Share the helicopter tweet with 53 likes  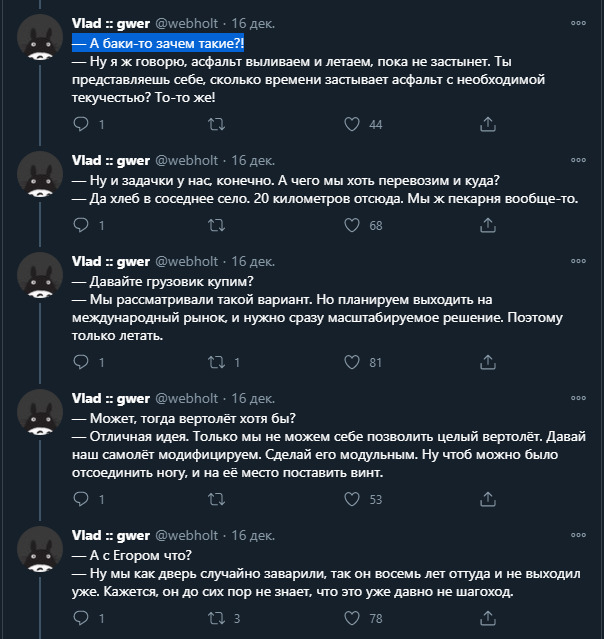(488, 500)
